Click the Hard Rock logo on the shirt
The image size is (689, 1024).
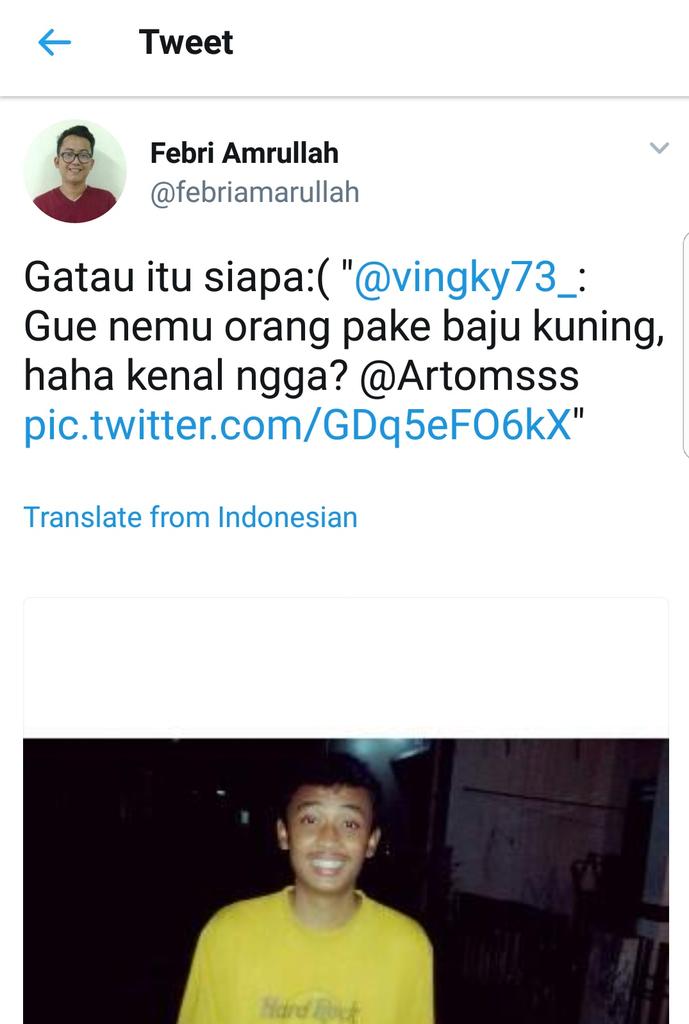point(311,1006)
